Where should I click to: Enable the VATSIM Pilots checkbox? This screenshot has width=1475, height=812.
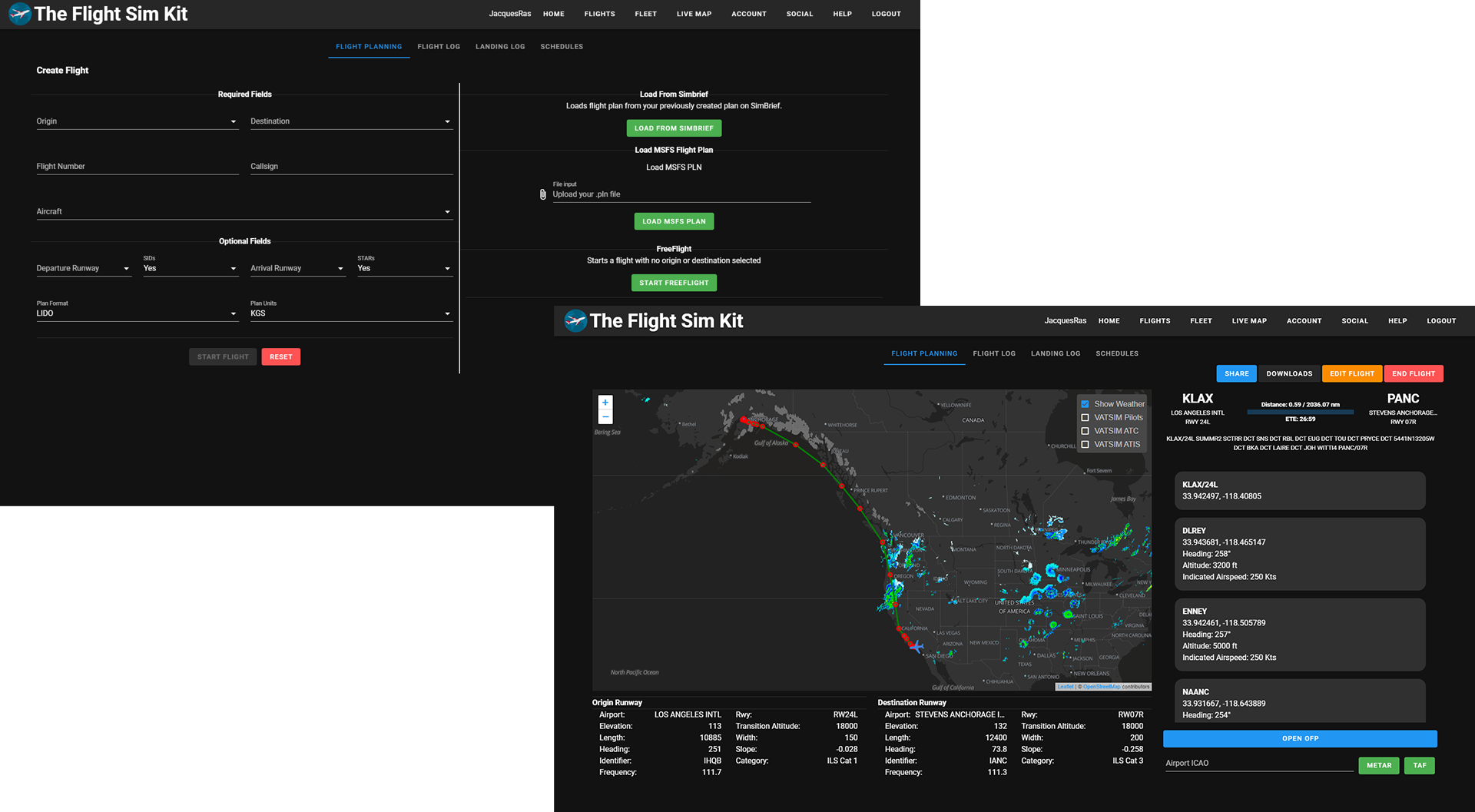tap(1085, 418)
